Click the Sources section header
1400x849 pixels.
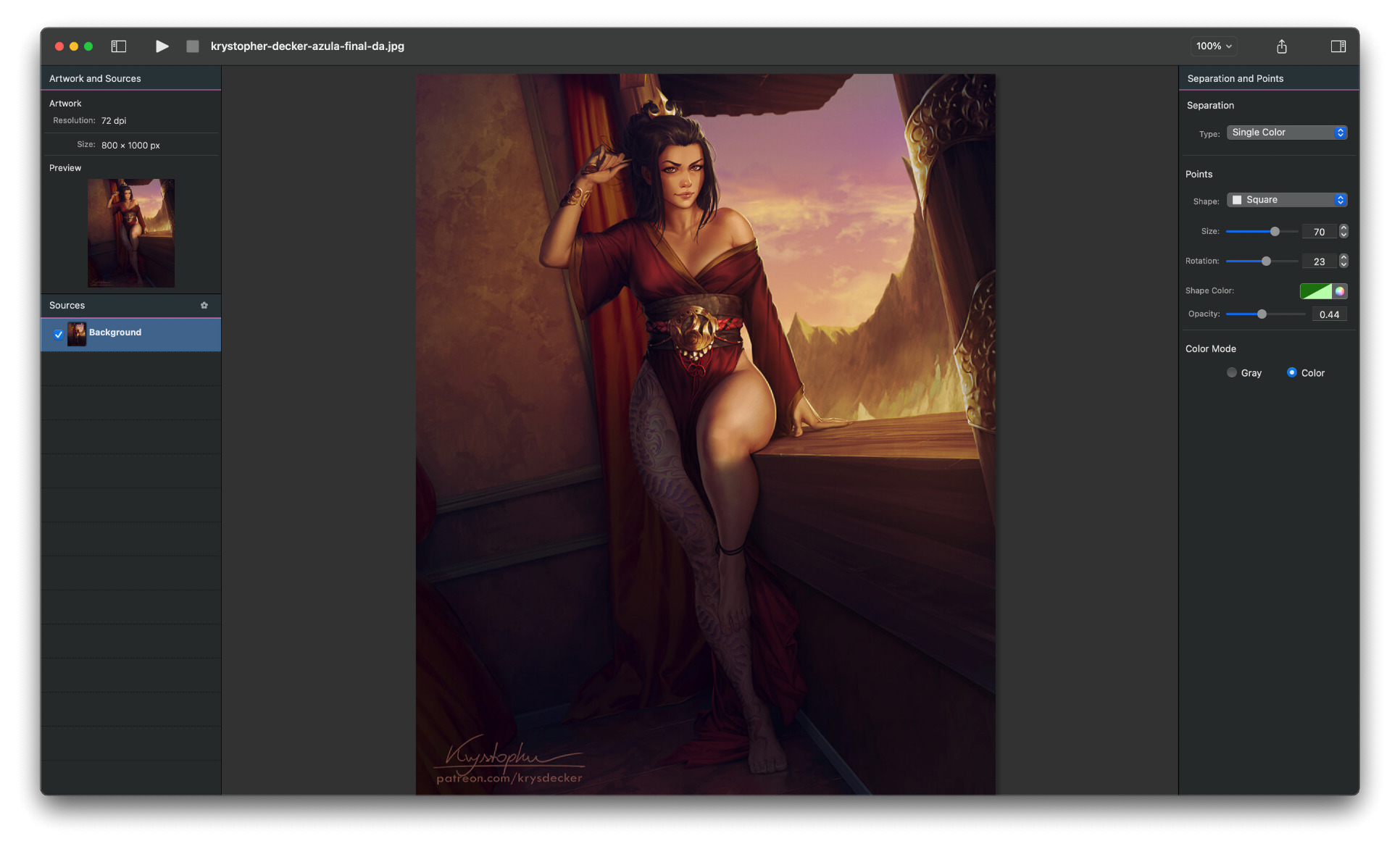click(x=131, y=306)
